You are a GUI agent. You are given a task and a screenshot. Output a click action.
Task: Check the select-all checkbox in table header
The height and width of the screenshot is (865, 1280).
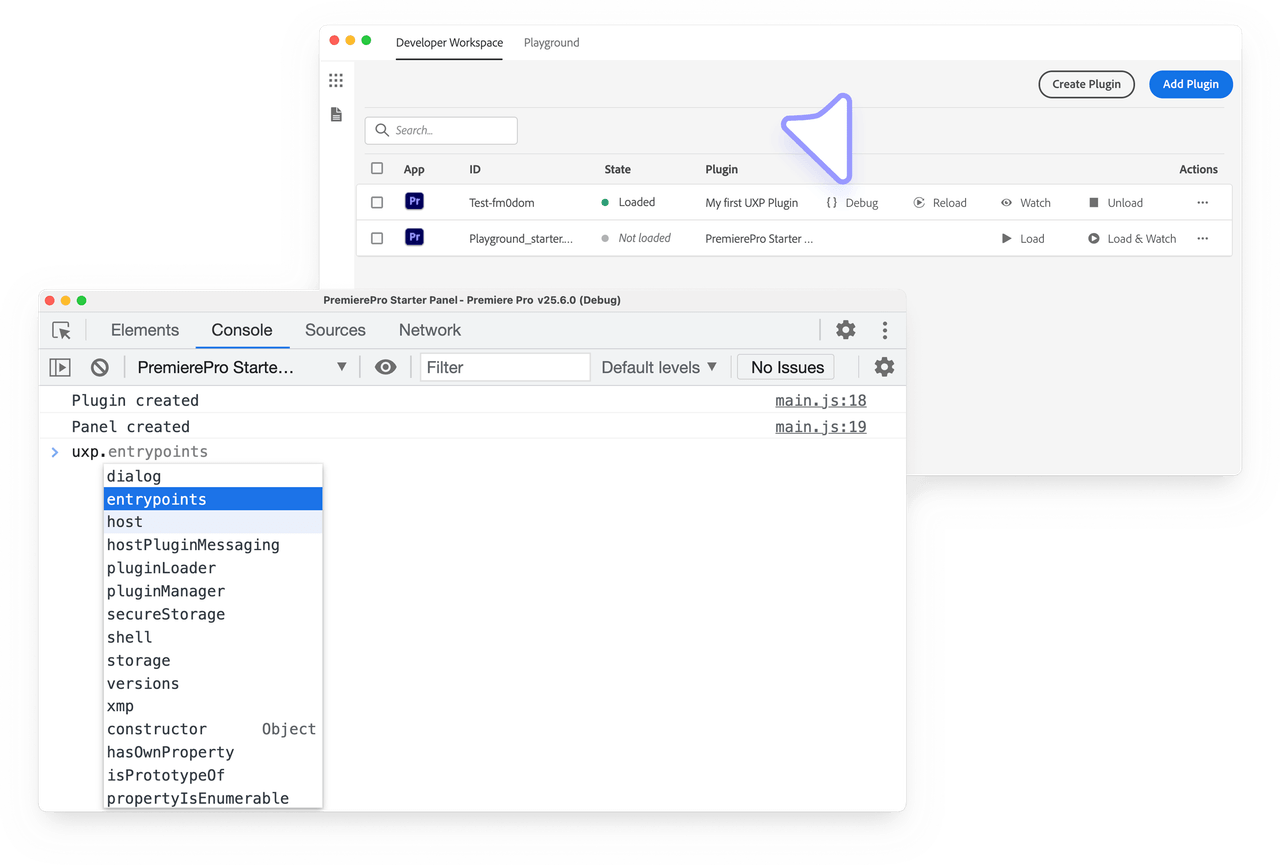[377, 169]
